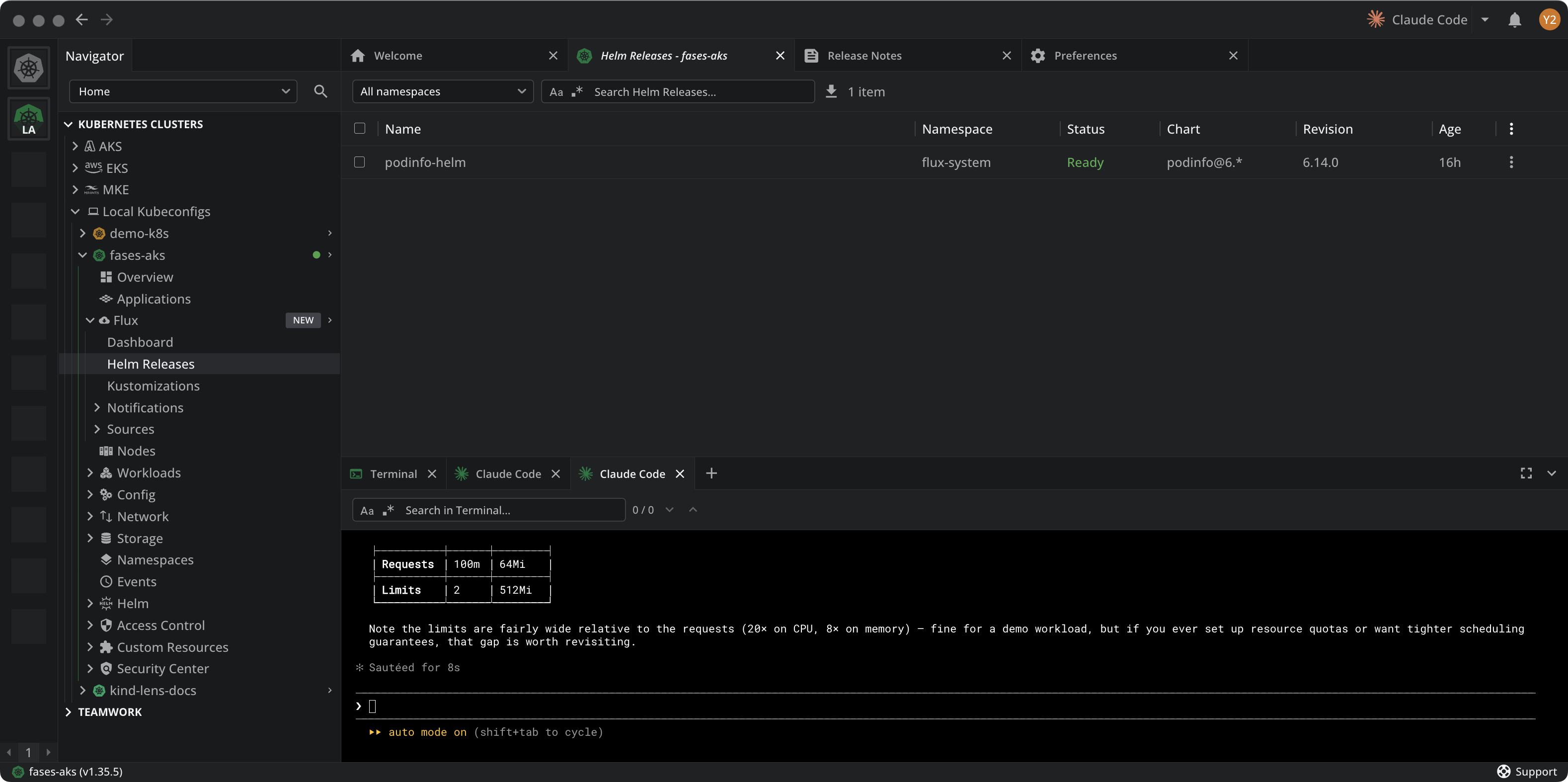Sort table by Revision column

click(1328, 128)
